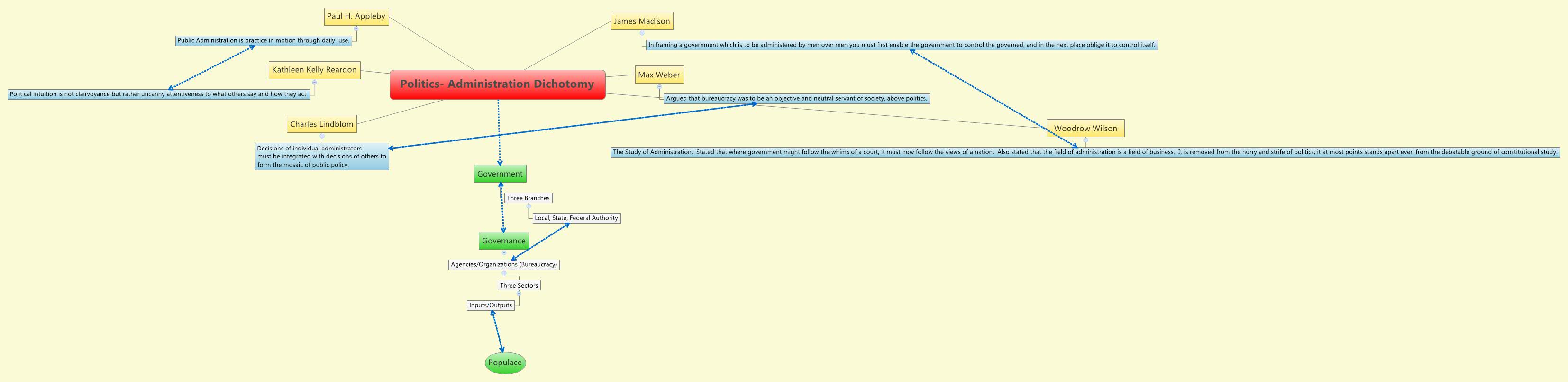This screenshot has height=382, width=1568.
Task: Select the Three Branches subtopic
Action: pyautogui.click(x=529, y=198)
